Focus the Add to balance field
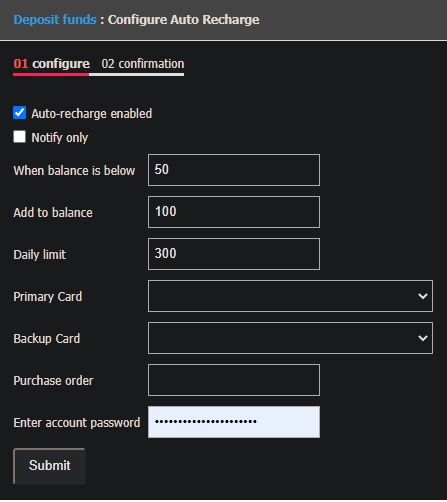 234,212
